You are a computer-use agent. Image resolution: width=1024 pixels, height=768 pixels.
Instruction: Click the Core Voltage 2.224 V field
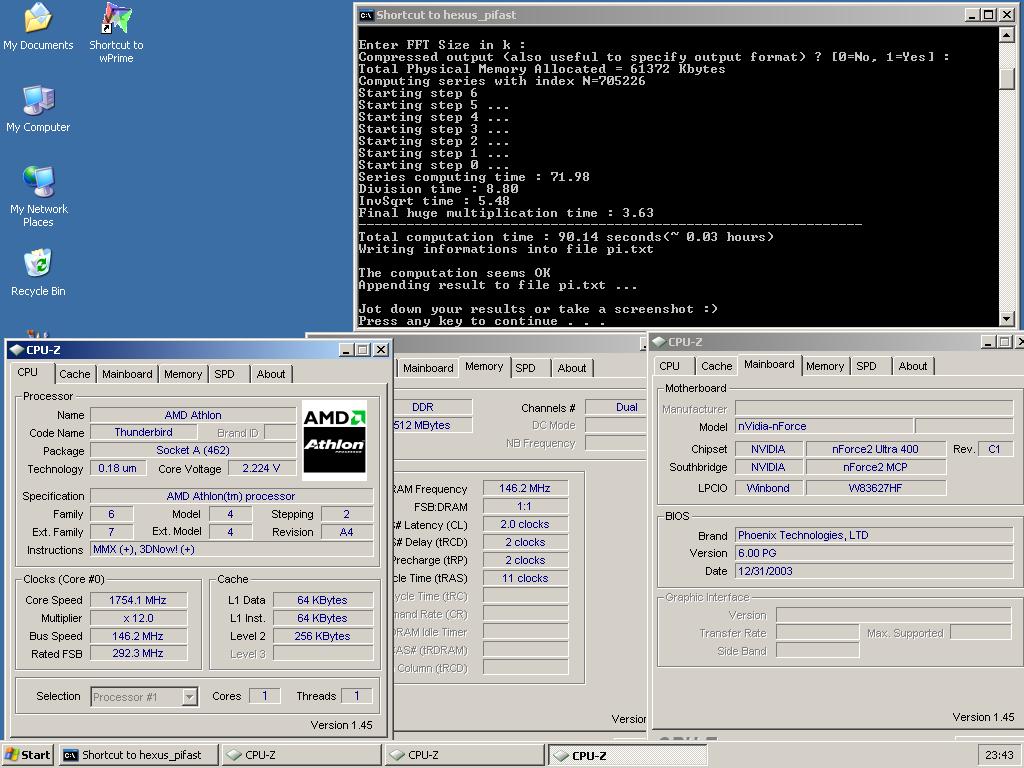point(261,468)
